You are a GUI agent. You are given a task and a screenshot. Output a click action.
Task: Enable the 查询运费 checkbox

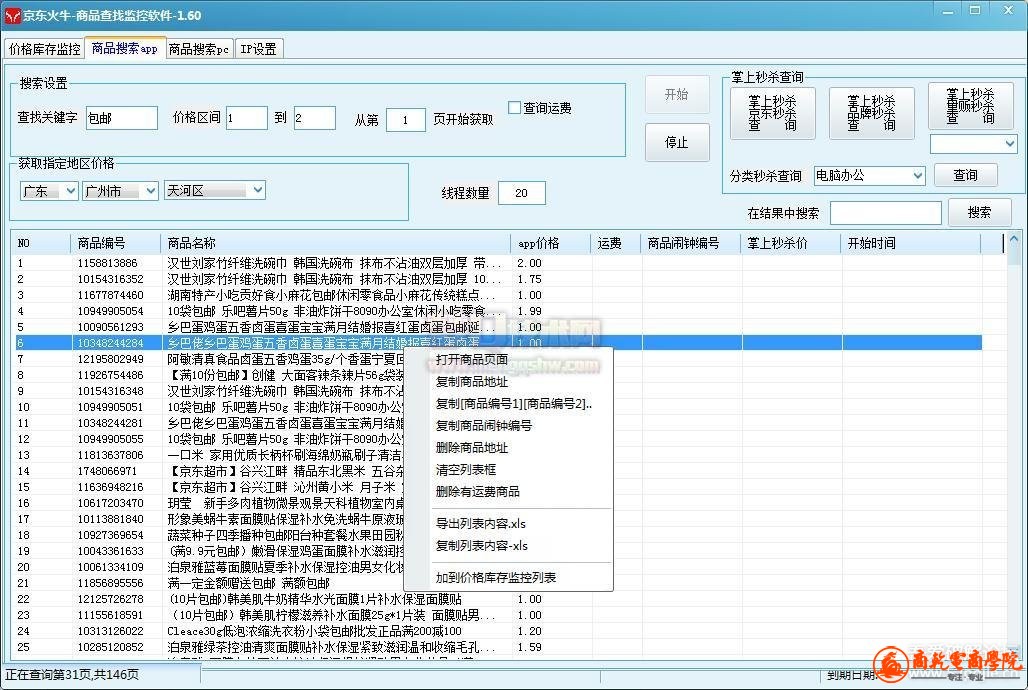pyautogui.click(x=515, y=108)
